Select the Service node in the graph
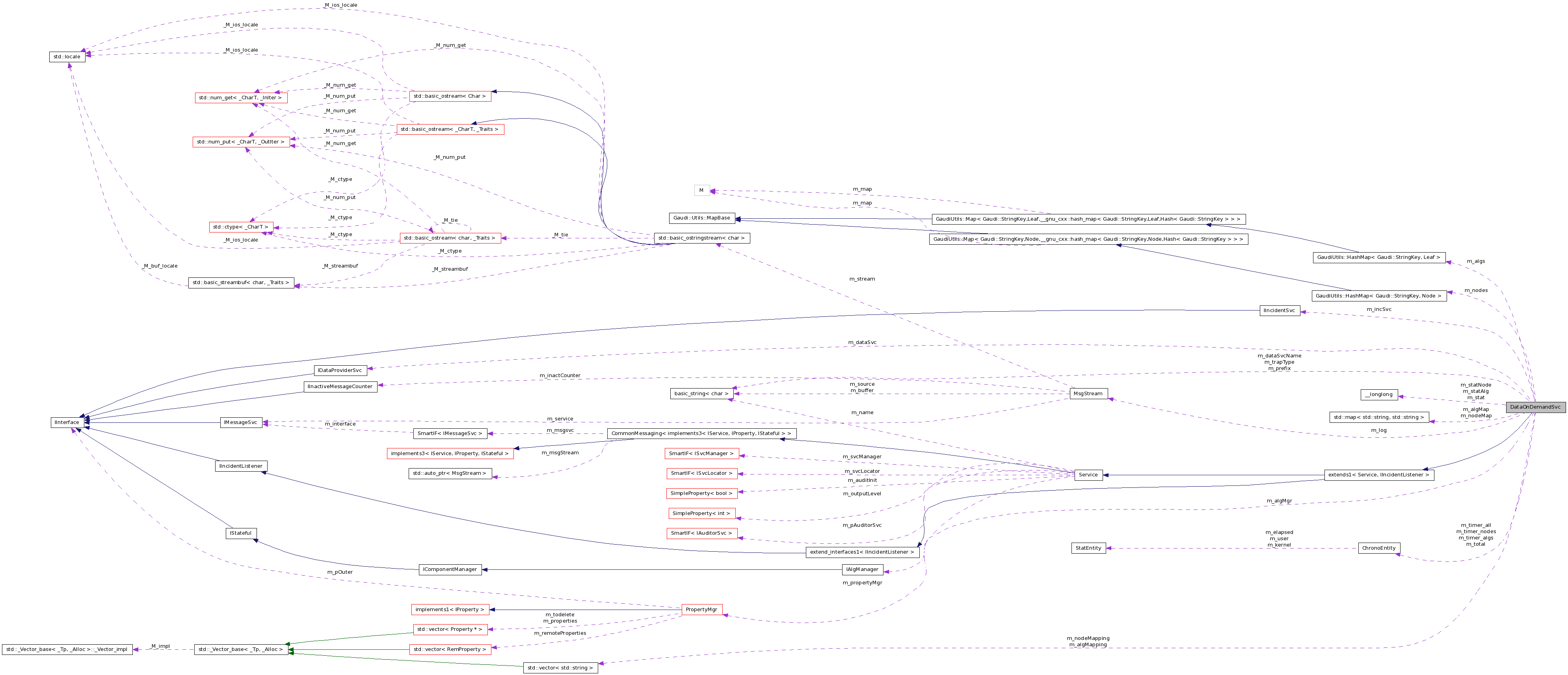 pos(1090,475)
